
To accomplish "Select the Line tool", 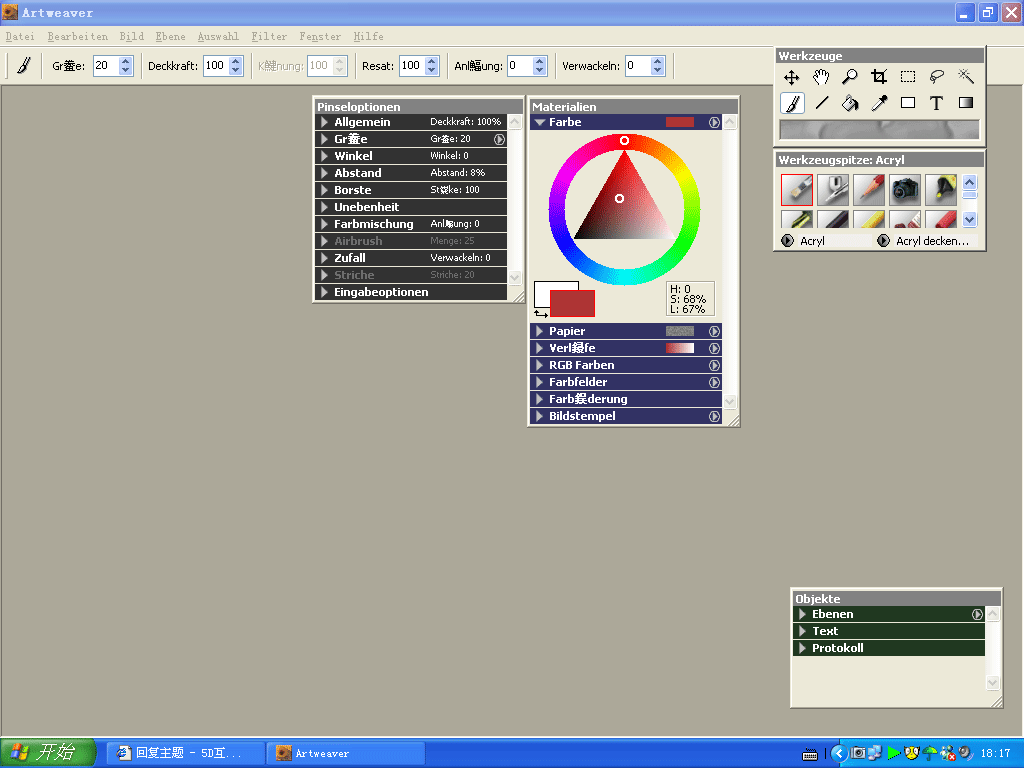I will coord(821,103).
